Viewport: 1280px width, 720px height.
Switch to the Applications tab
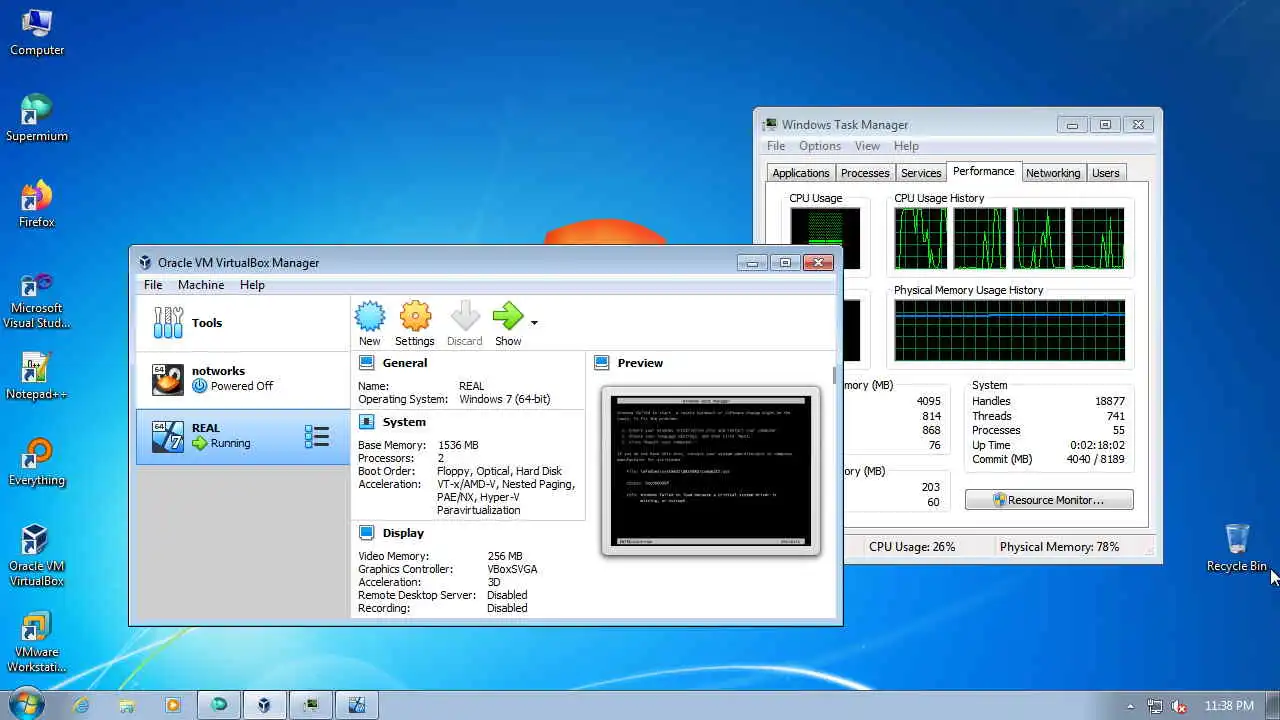(x=801, y=173)
